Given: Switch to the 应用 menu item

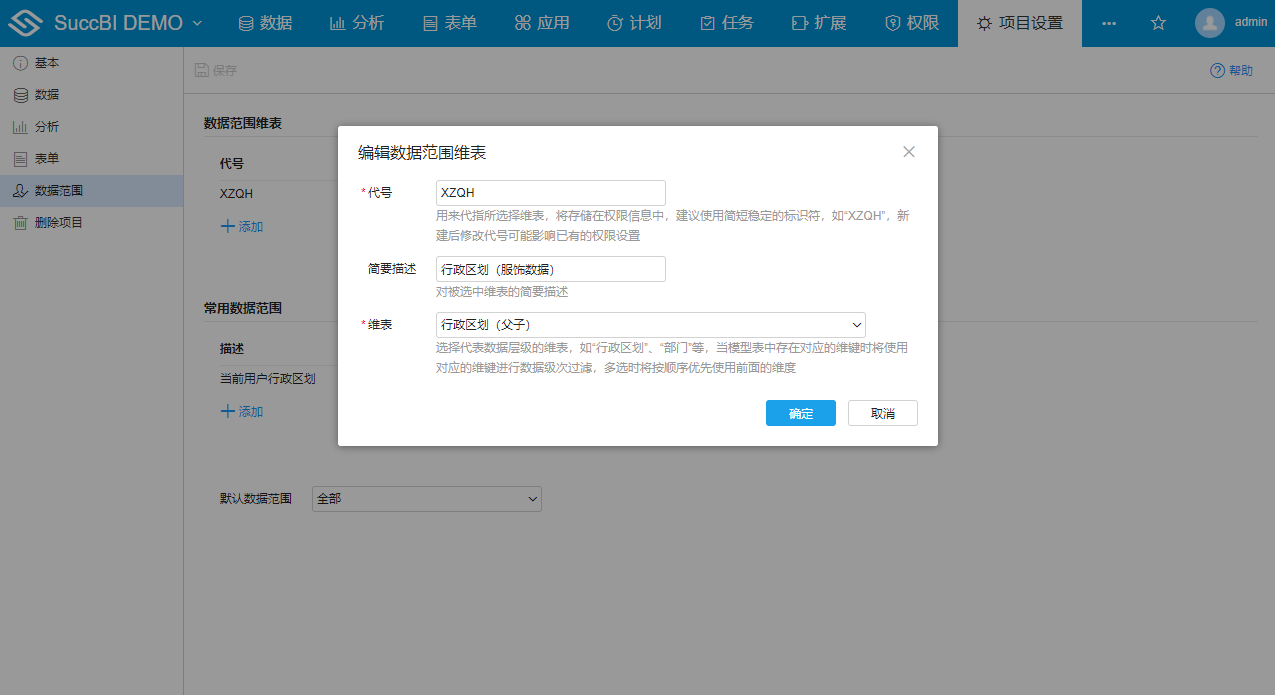Looking at the screenshot, I should pos(541,21).
